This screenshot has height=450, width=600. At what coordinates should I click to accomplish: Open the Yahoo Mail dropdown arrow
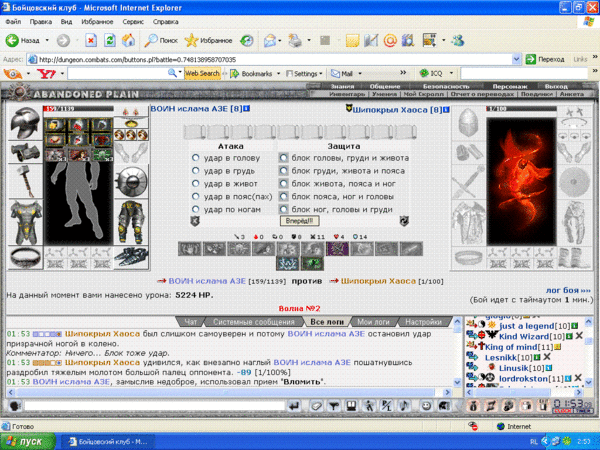point(360,73)
